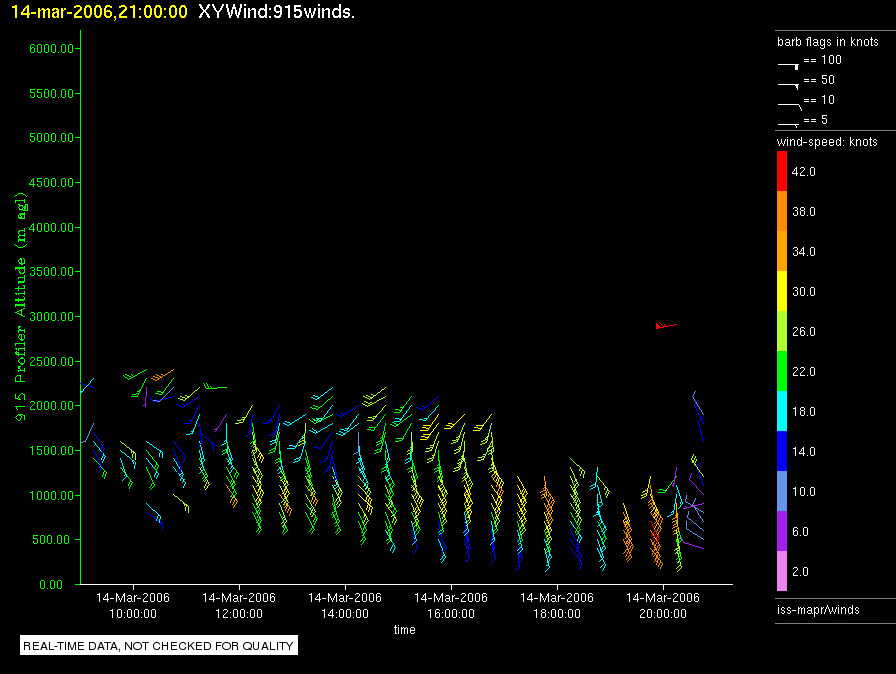Click the orange 38.0 knots color swatch
Image resolution: width=896 pixels, height=674 pixels.
(782, 212)
